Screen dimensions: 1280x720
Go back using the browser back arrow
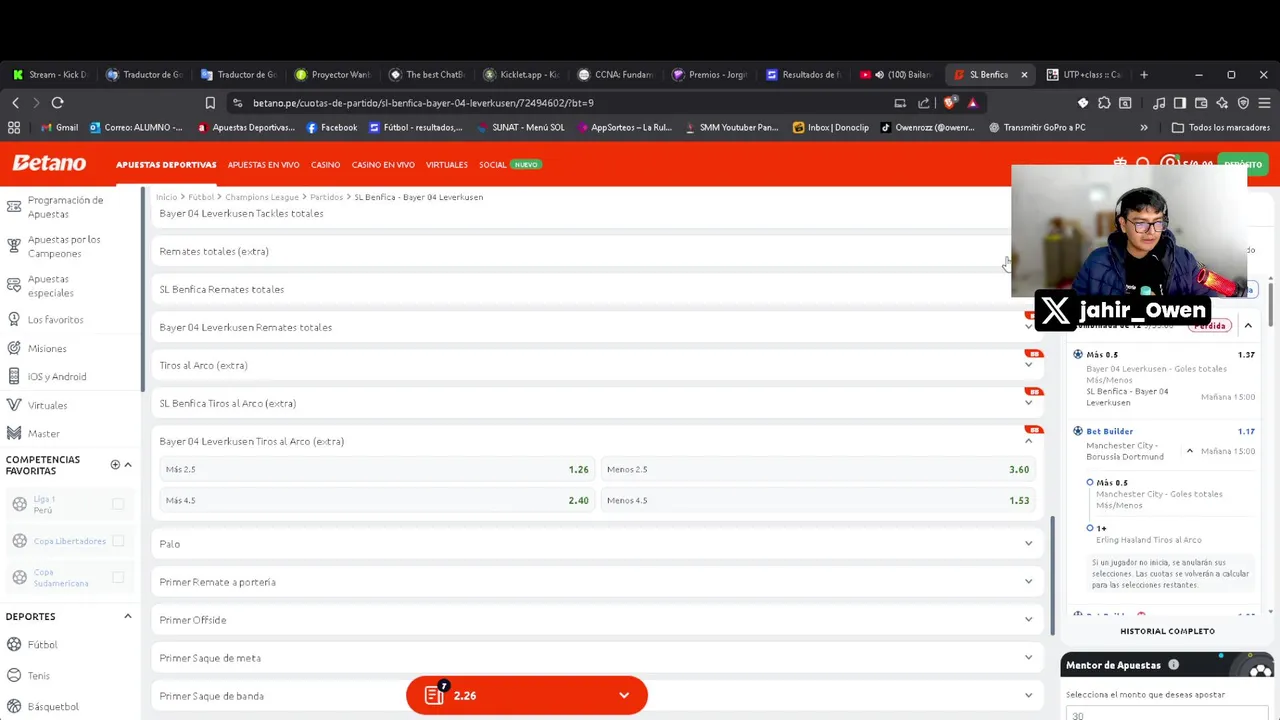(15, 102)
